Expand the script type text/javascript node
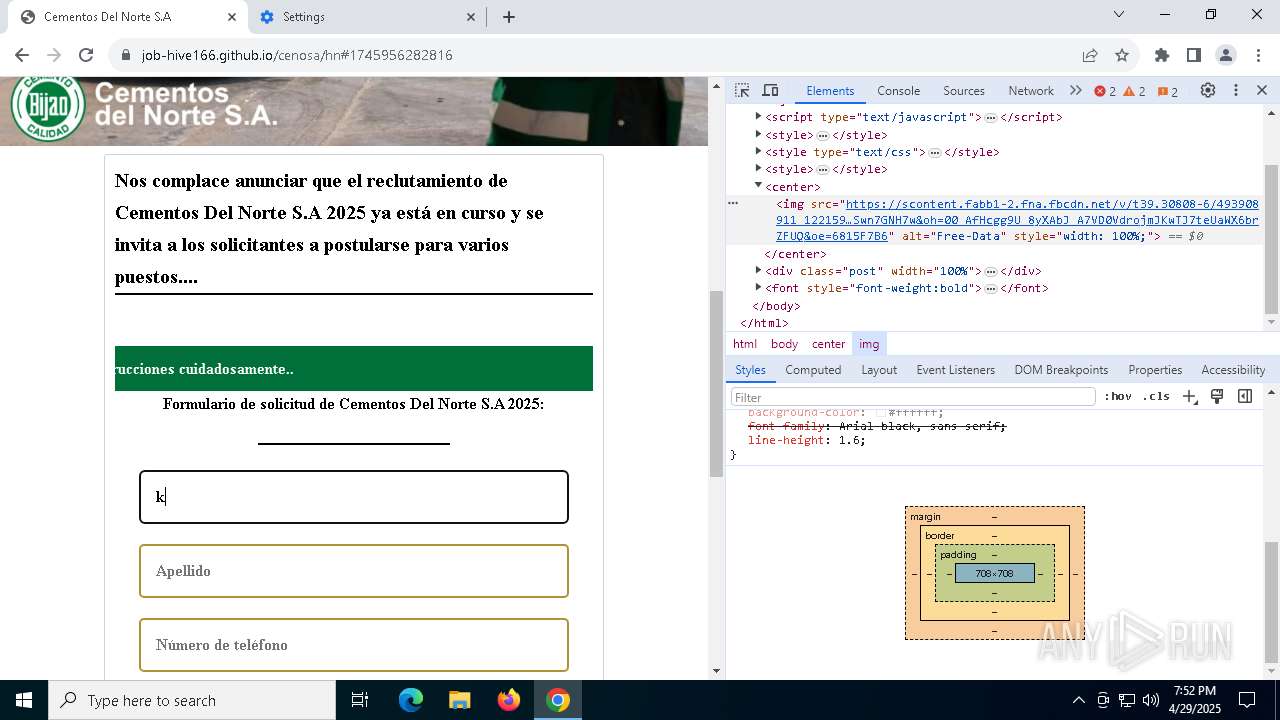 pos(759,117)
